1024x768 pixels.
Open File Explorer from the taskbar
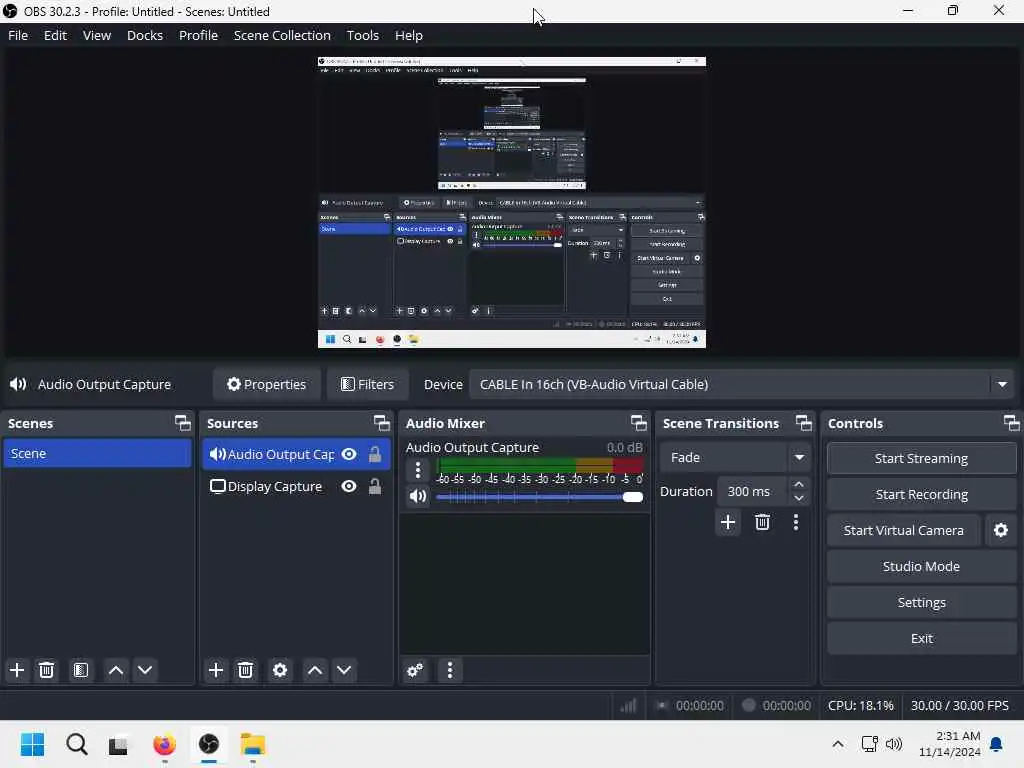click(x=253, y=744)
